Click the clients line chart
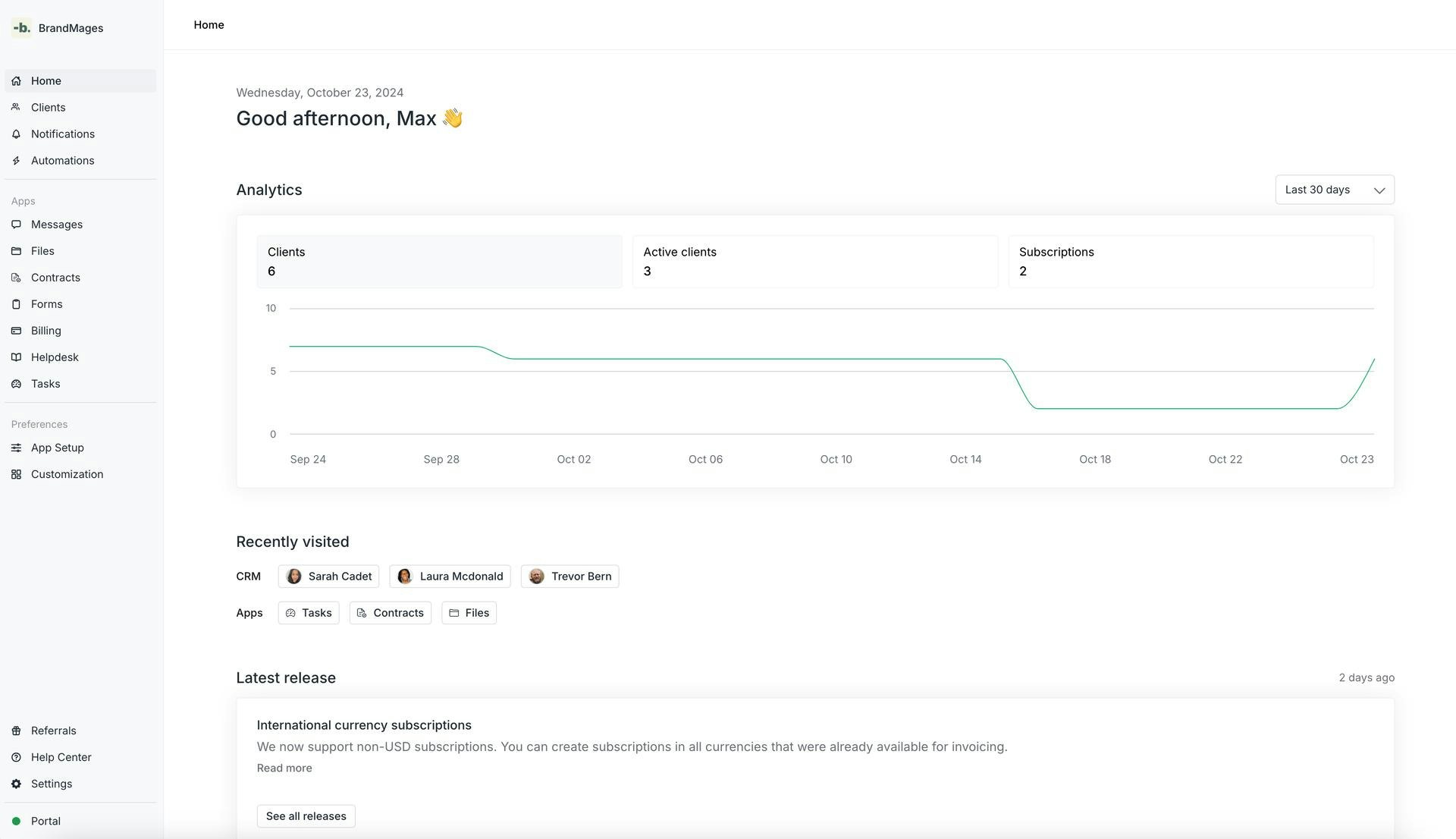Screen dimensions: 1456x839 click(x=831, y=372)
